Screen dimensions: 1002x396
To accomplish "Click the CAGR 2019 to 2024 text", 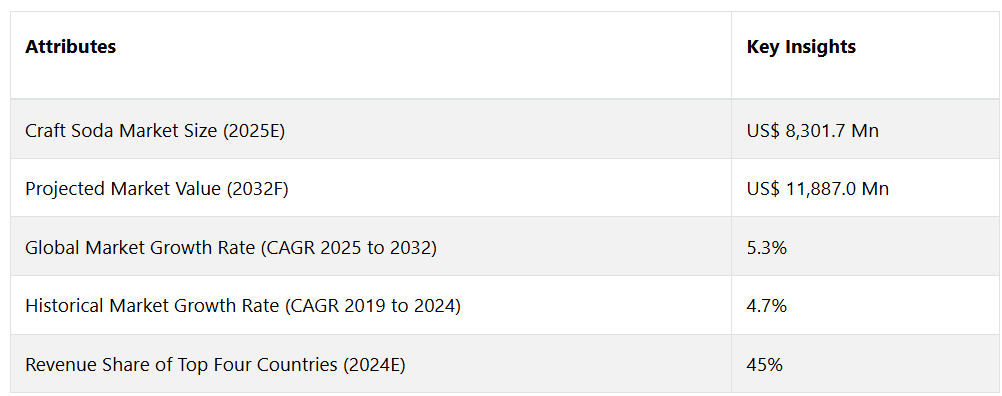I will [373, 307].
